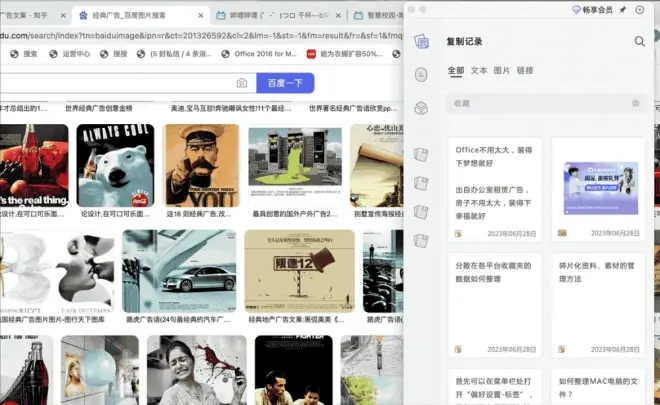
Task: Click the type icon on the 碎片化资料 card
Action: click(x=562, y=349)
